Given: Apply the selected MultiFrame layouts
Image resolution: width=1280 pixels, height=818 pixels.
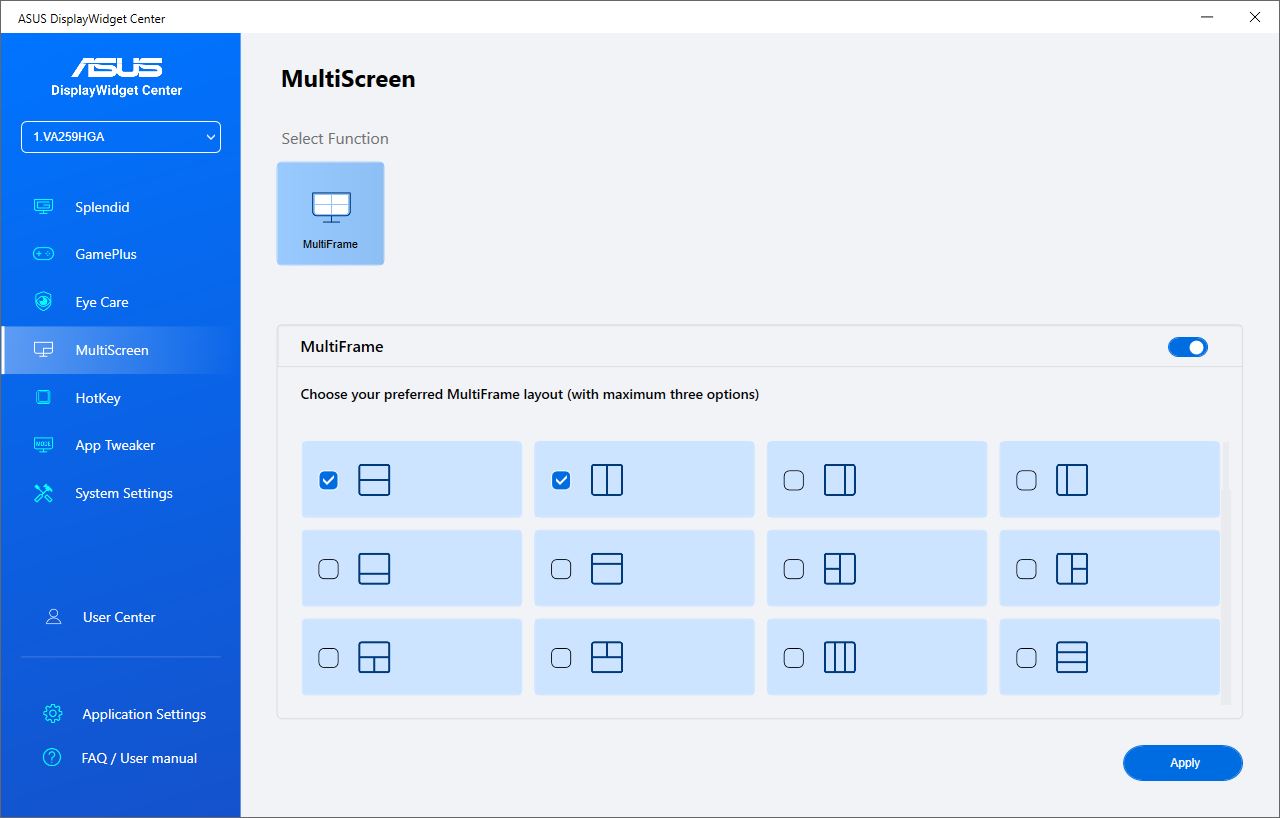Looking at the screenshot, I should (x=1183, y=763).
